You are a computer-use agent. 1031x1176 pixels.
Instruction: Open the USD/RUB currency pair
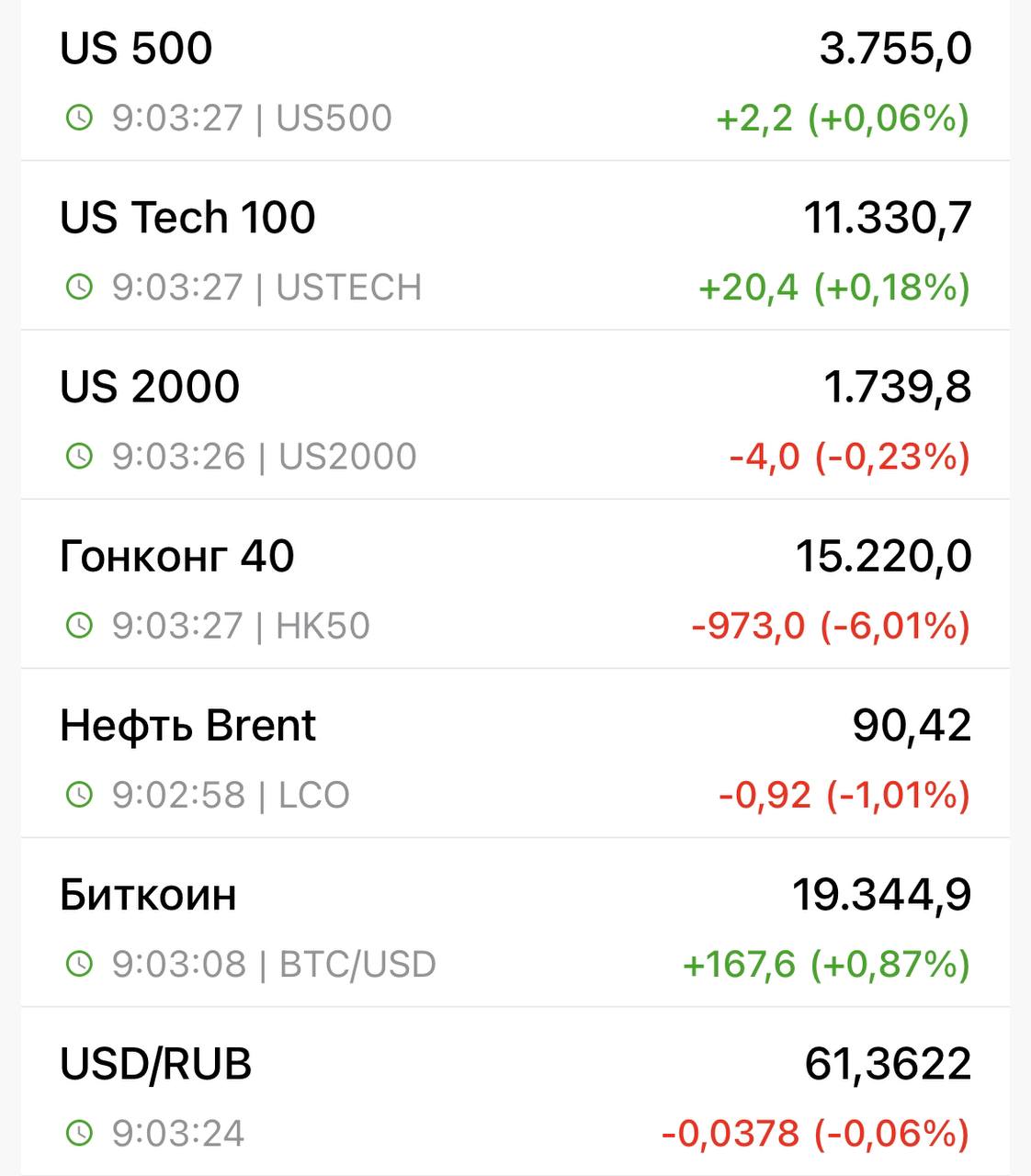155,1064
